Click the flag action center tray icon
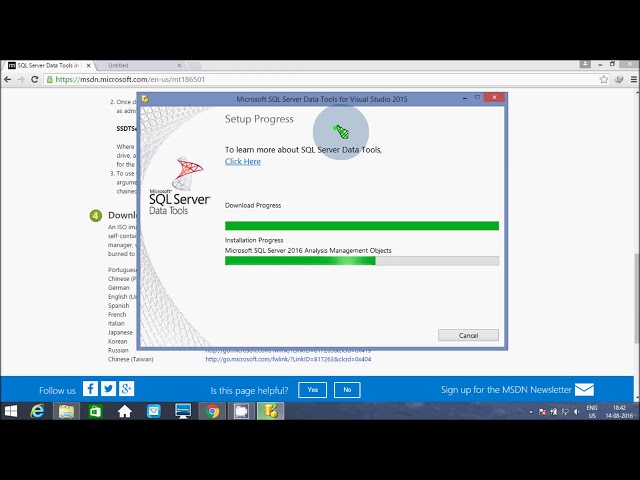 542,412
